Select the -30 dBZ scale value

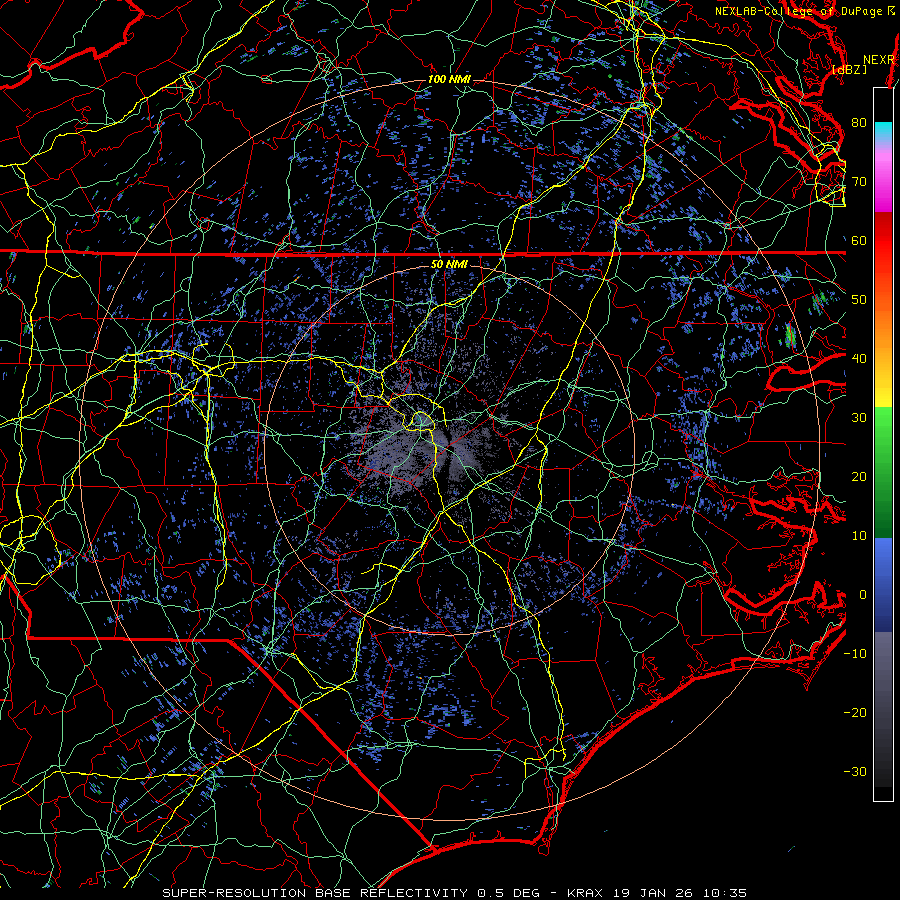click(855, 771)
